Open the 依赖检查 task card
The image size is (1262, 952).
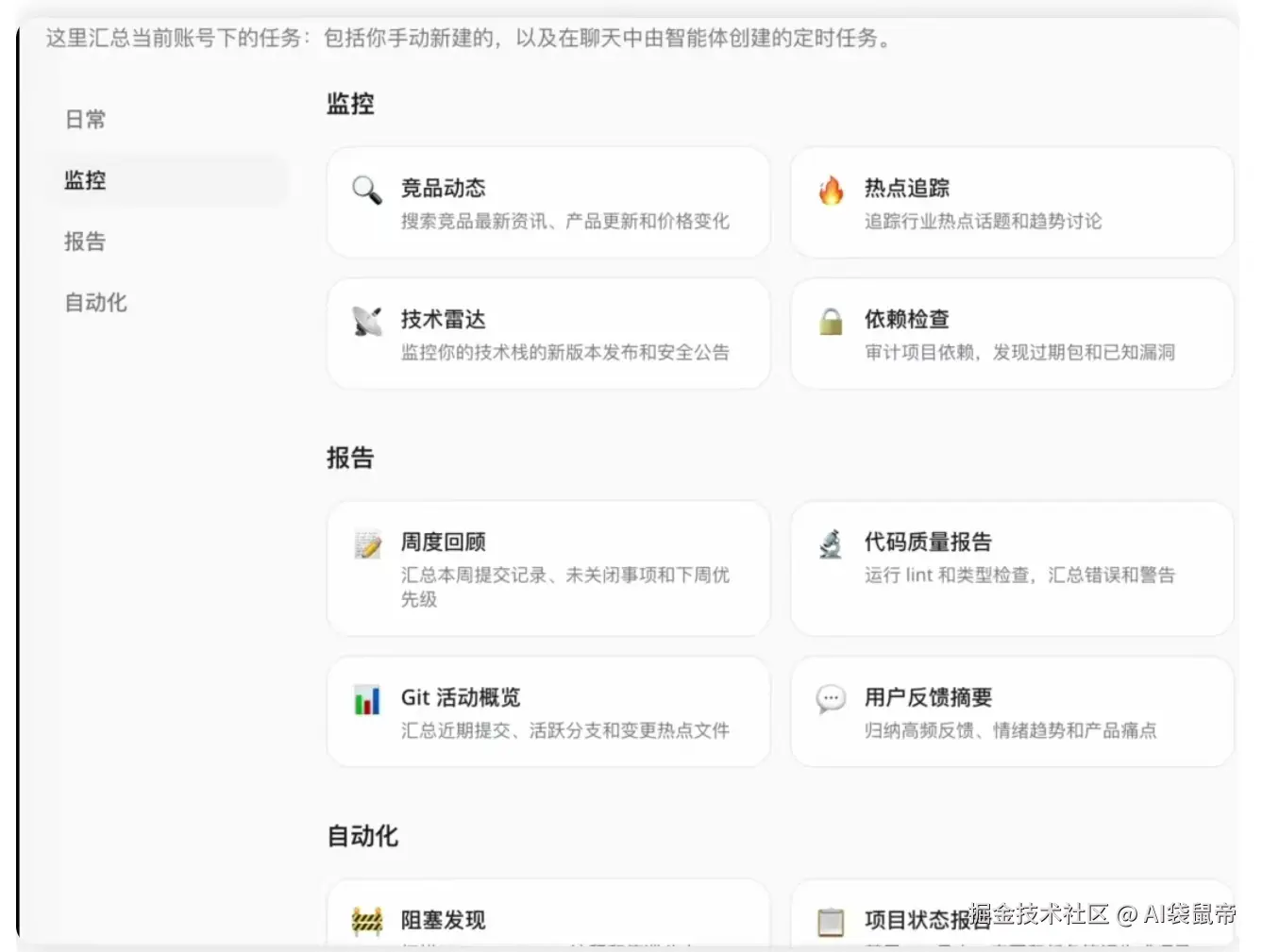click(x=1010, y=334)
